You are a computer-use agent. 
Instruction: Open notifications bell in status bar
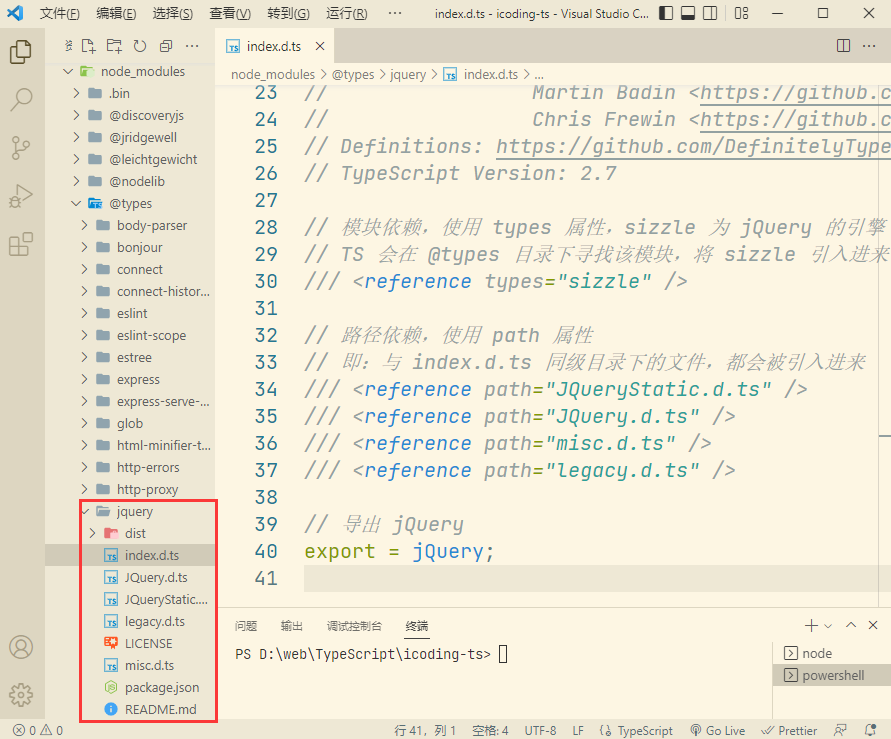(870, 730)
